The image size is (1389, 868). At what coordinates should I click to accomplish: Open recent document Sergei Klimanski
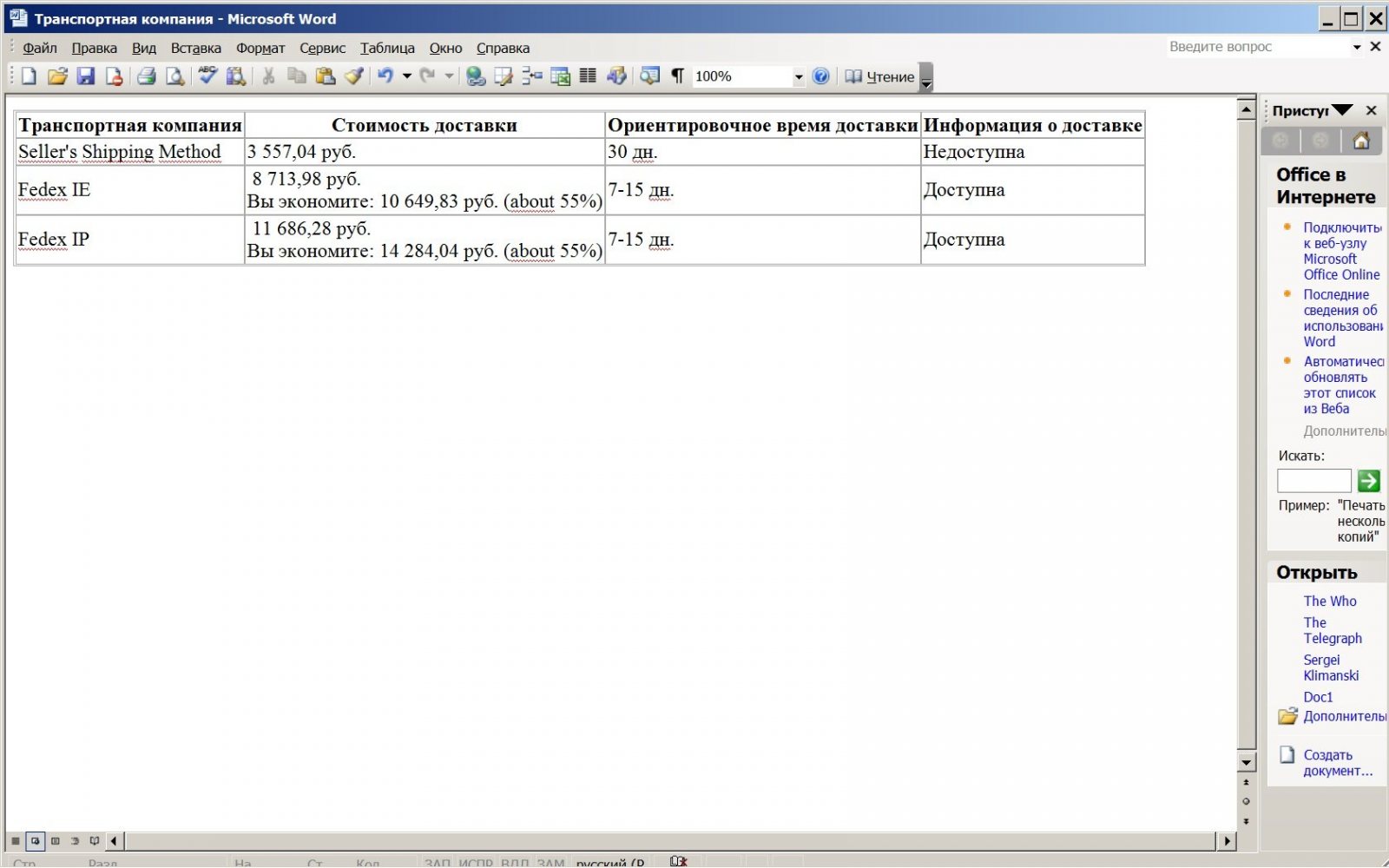(1331, 667)
